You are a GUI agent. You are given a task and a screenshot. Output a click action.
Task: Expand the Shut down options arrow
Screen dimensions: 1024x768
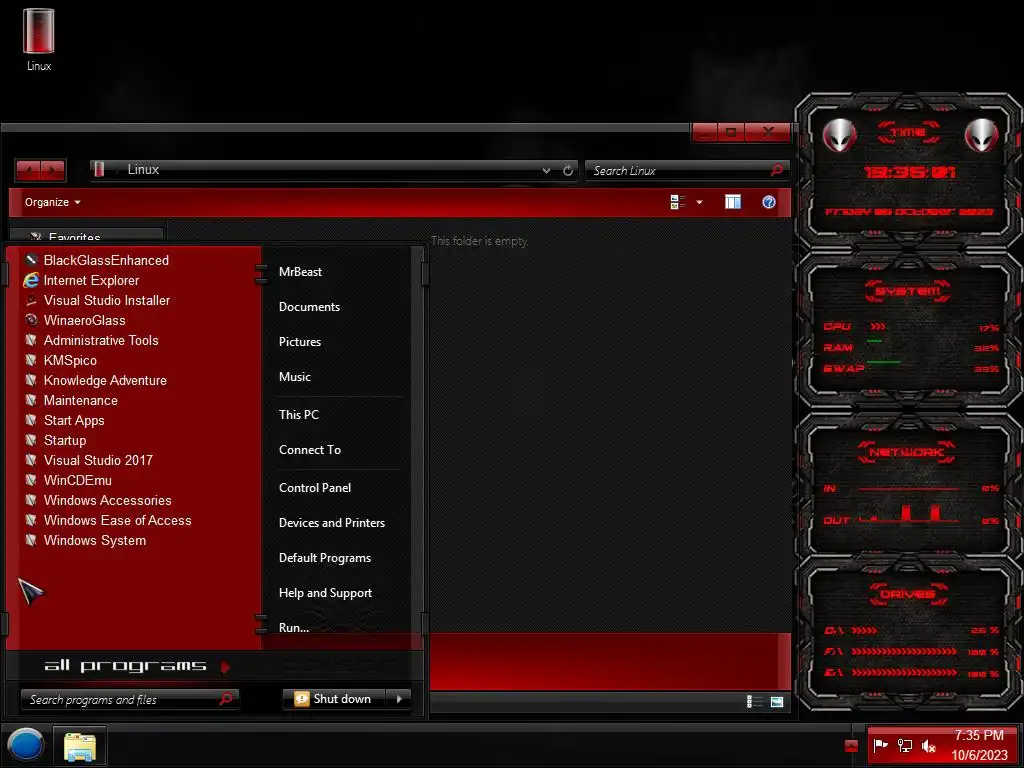pyautogui.click(x=398, y=699)
